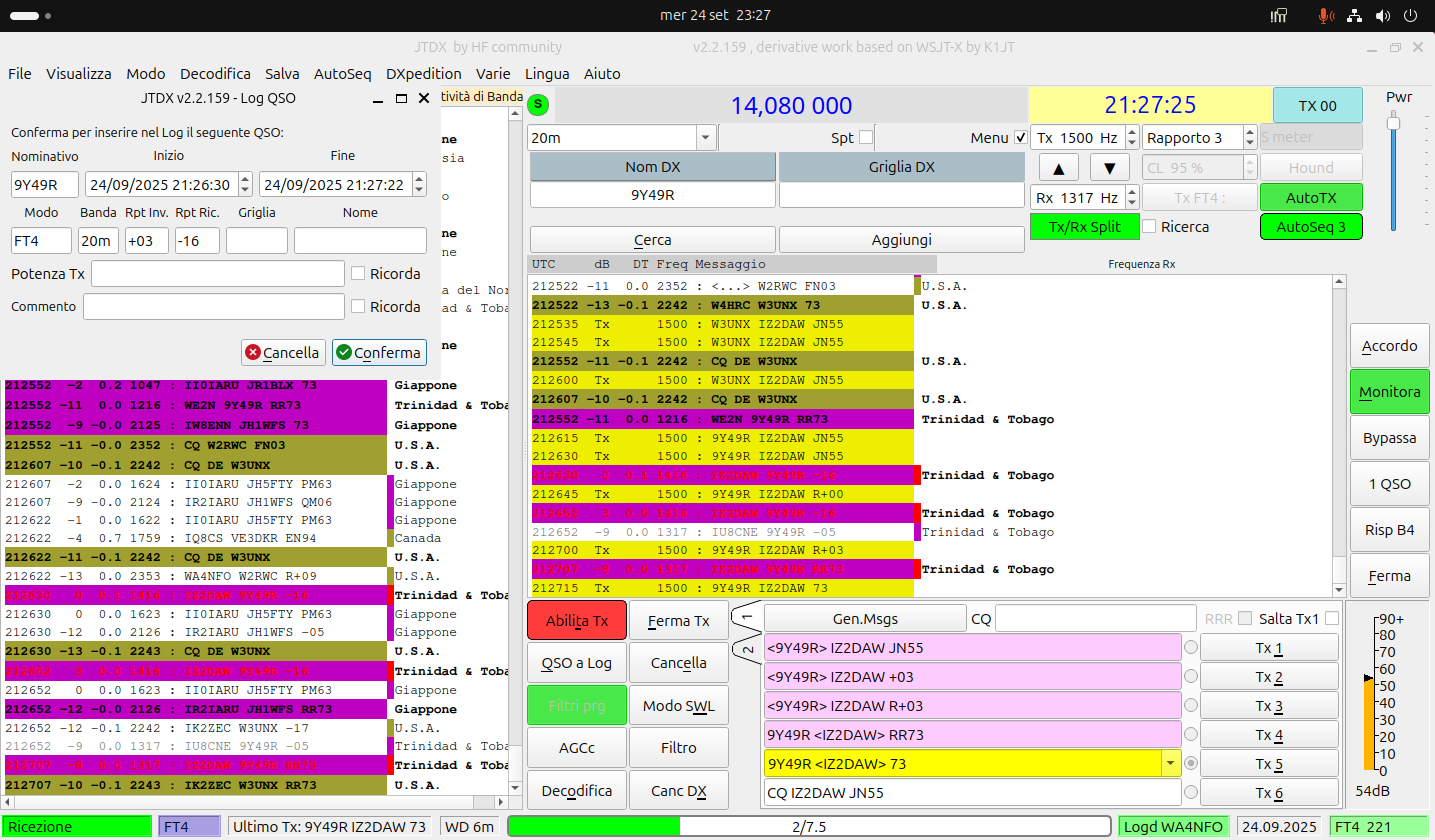This screenshot has height=840, width=1435.
Task: Open the system volume icon in top bar
Action: [1383, 15]
